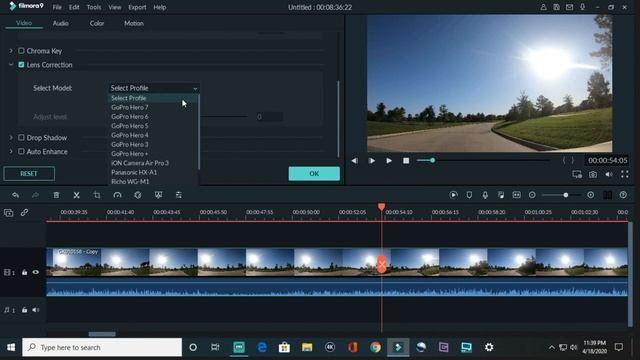
Task: Split the clip with the scissors icon
Action: click(x=76, y=195)
